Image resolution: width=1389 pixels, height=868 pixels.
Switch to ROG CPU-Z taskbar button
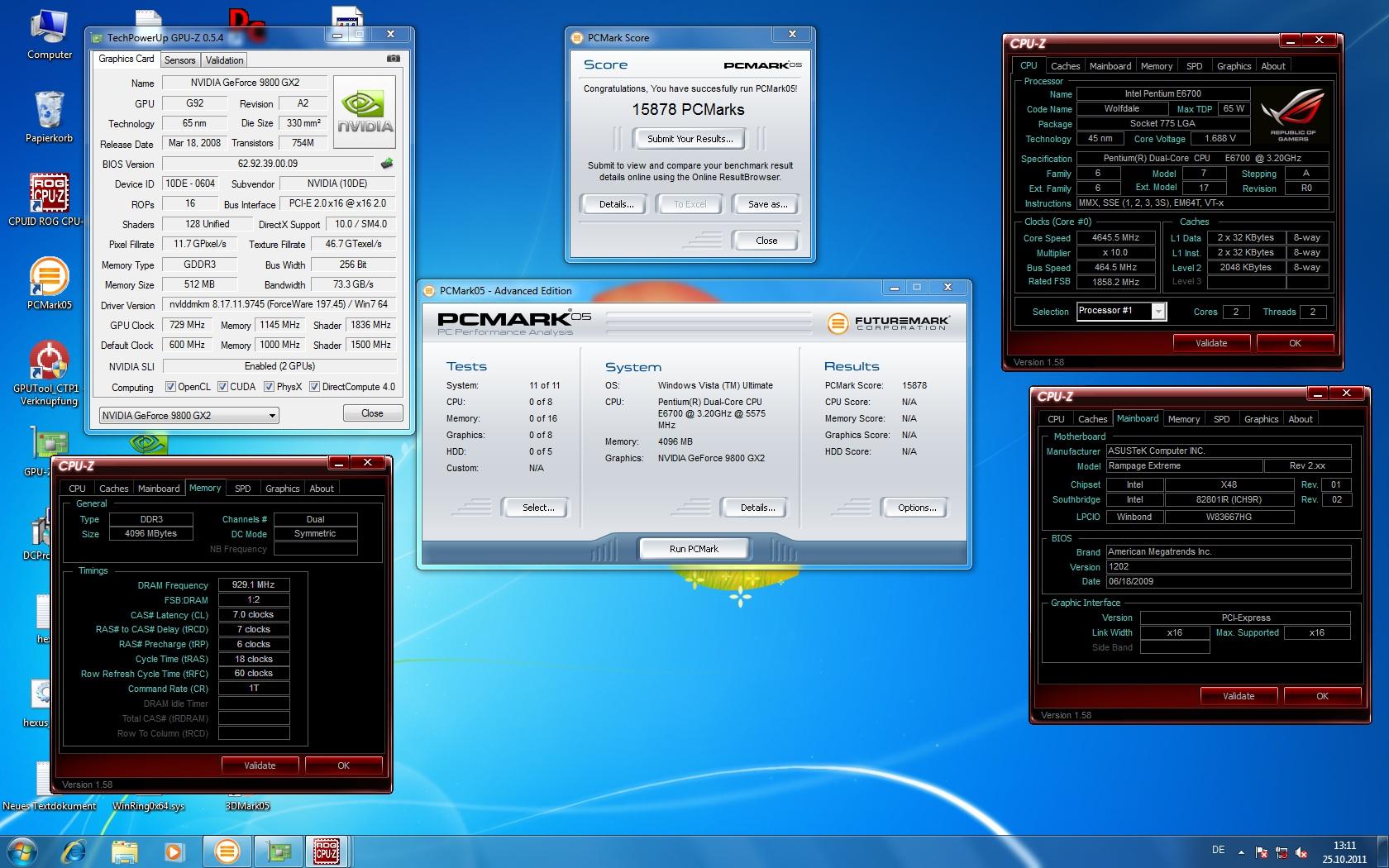click(327, 851)
